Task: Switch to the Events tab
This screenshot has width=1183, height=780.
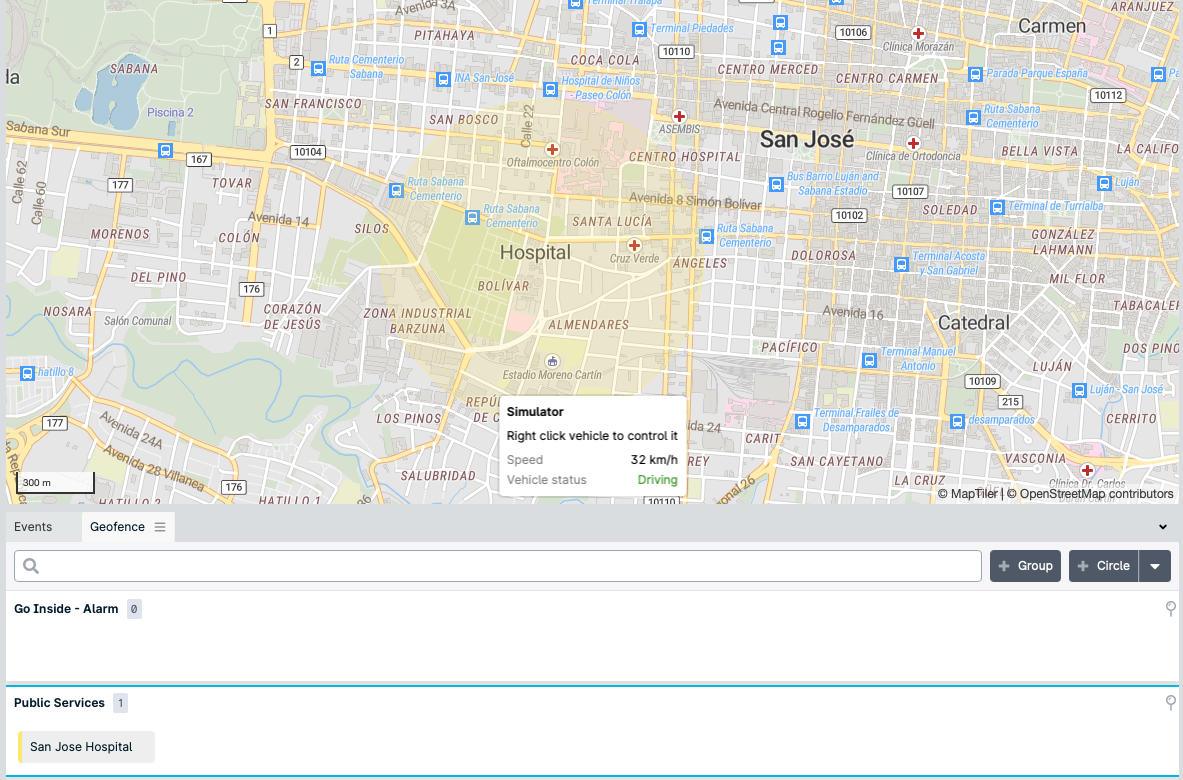Action: point(33,526)
